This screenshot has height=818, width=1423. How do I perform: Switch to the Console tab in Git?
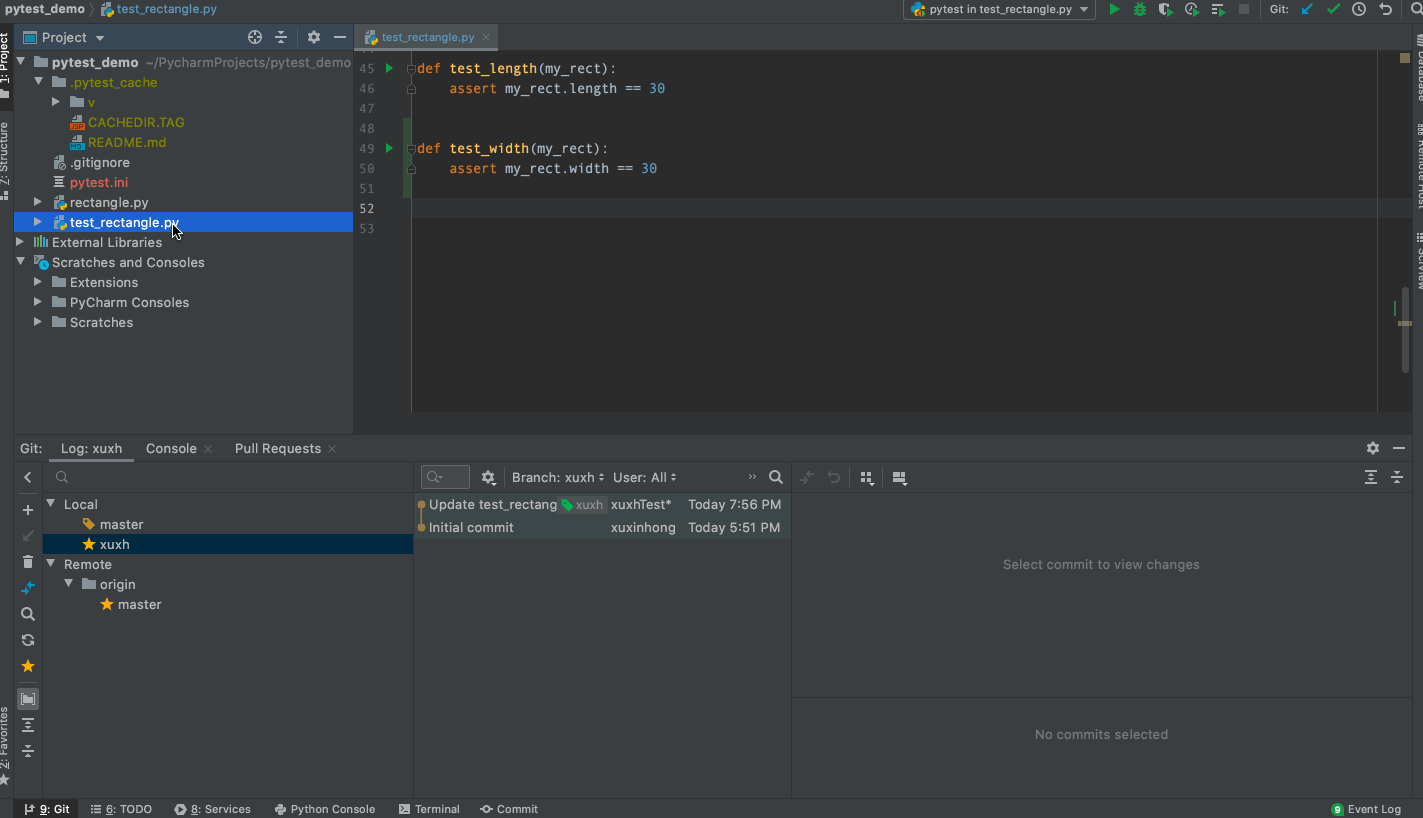click(171, 449)
